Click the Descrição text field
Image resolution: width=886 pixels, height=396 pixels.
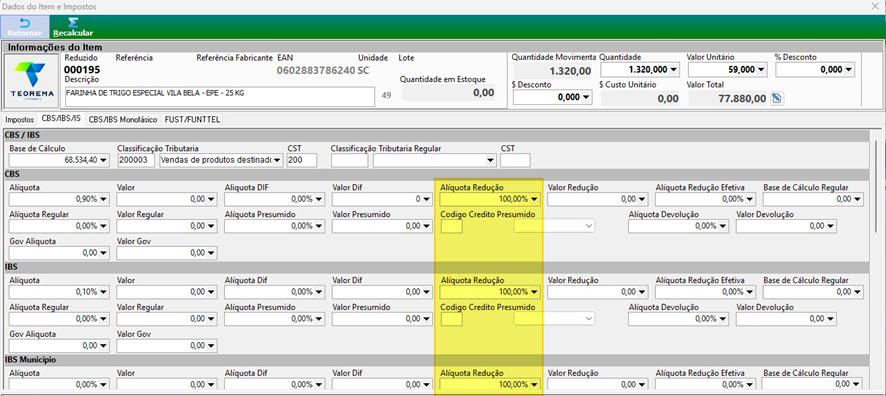pos(220,97)
